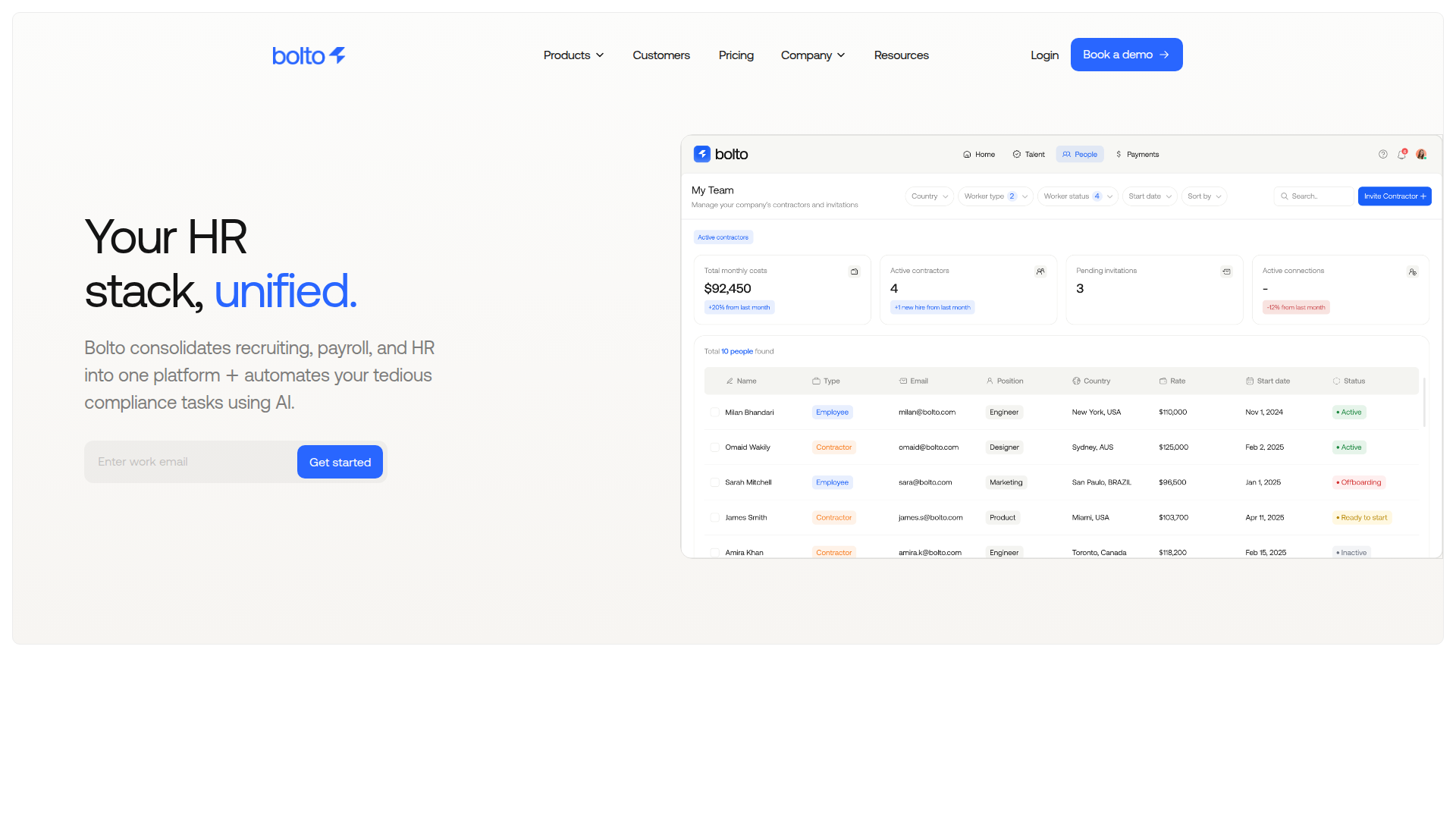Click the user avatar in the dashboard
This screenshot has width=1456, height=819.
1421,154
